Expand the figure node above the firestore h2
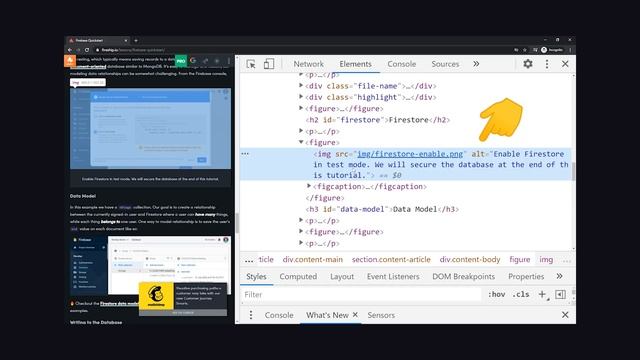Image resolution: width=640 pixels, height=360 pixels. [301, 108]
